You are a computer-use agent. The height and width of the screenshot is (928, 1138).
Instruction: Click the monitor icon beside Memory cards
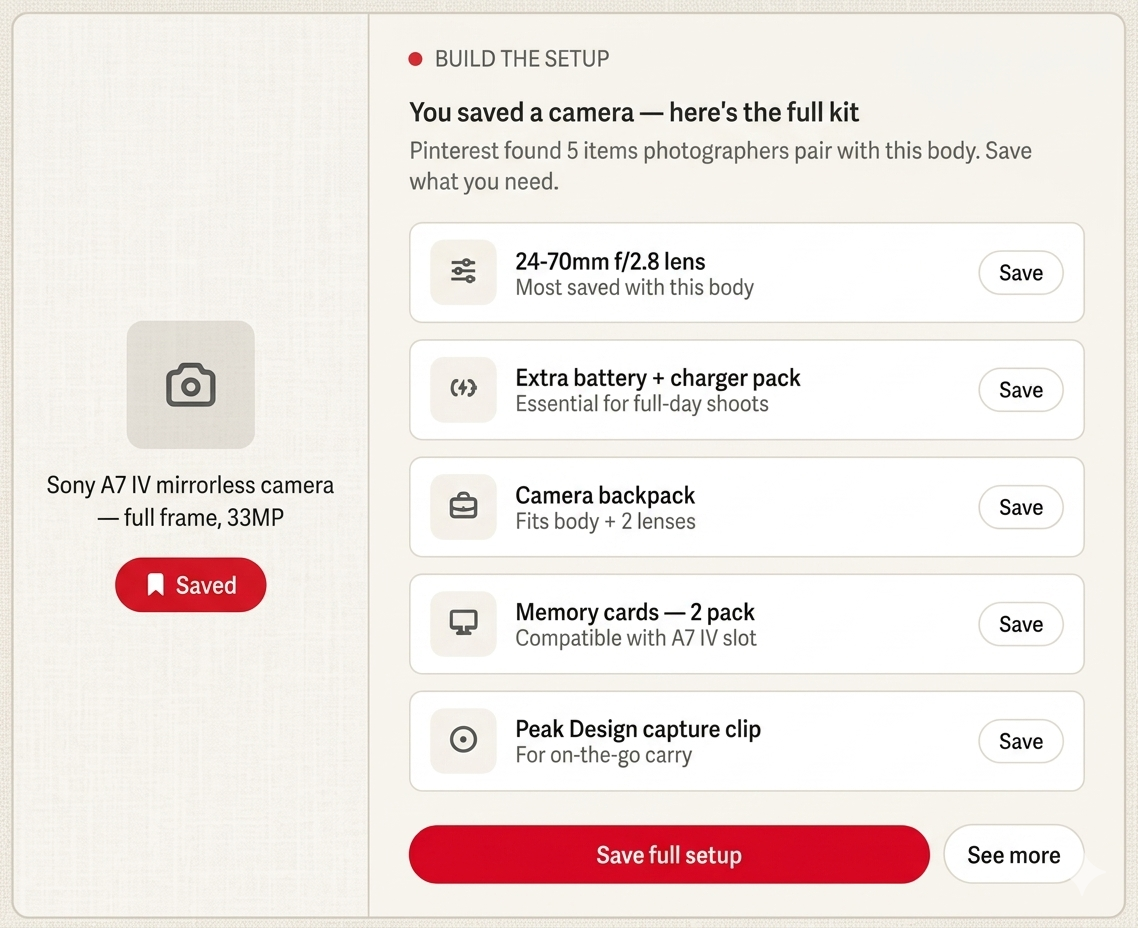(x=463, y=623)
